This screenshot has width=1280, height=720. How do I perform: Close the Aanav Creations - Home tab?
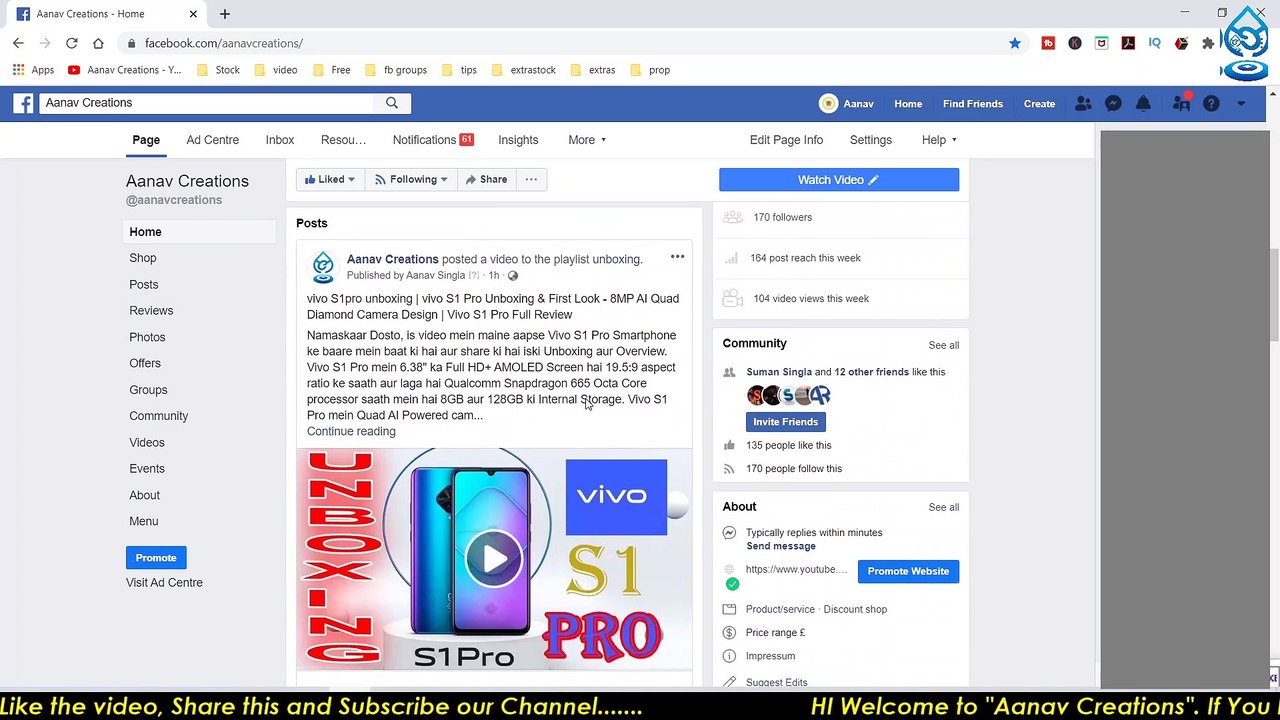click(193, 14)
